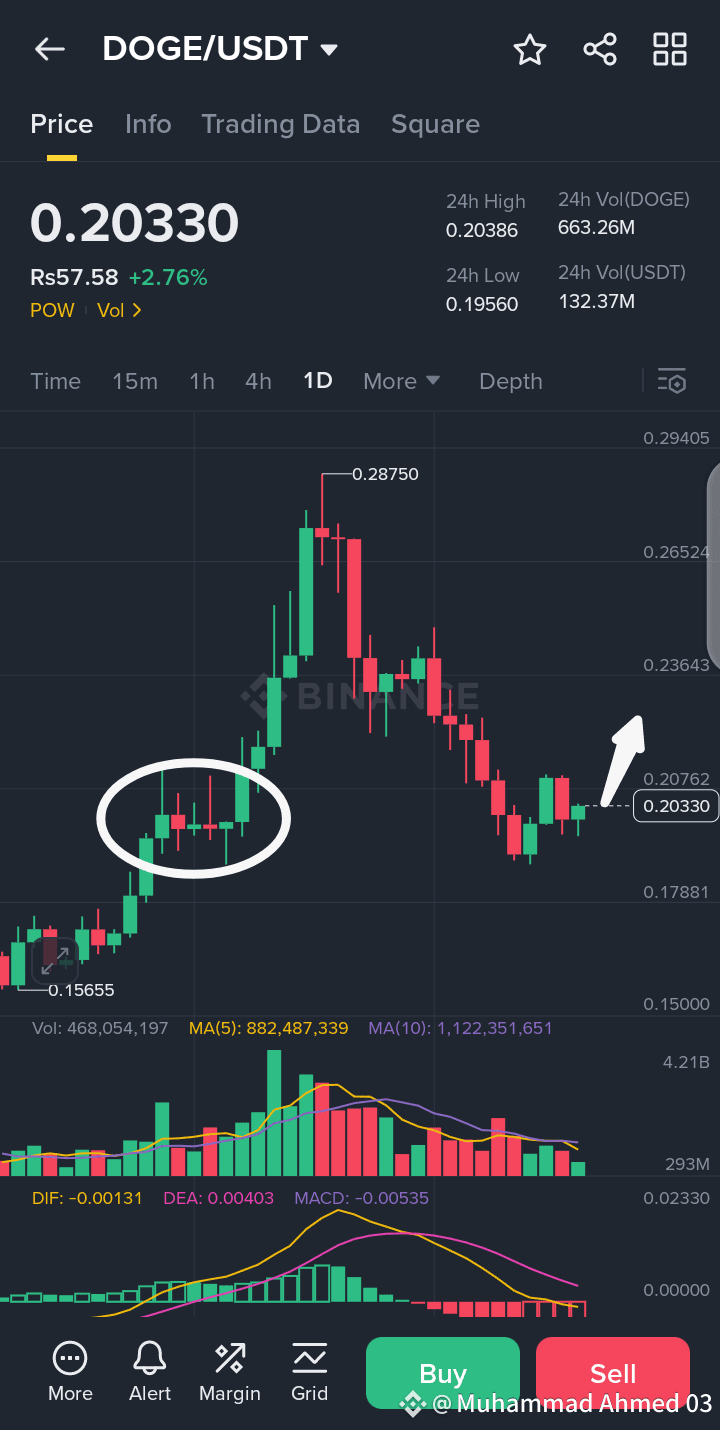720x1430 pixels.
Task: Open the share icon
Action: tap(600, 49)
